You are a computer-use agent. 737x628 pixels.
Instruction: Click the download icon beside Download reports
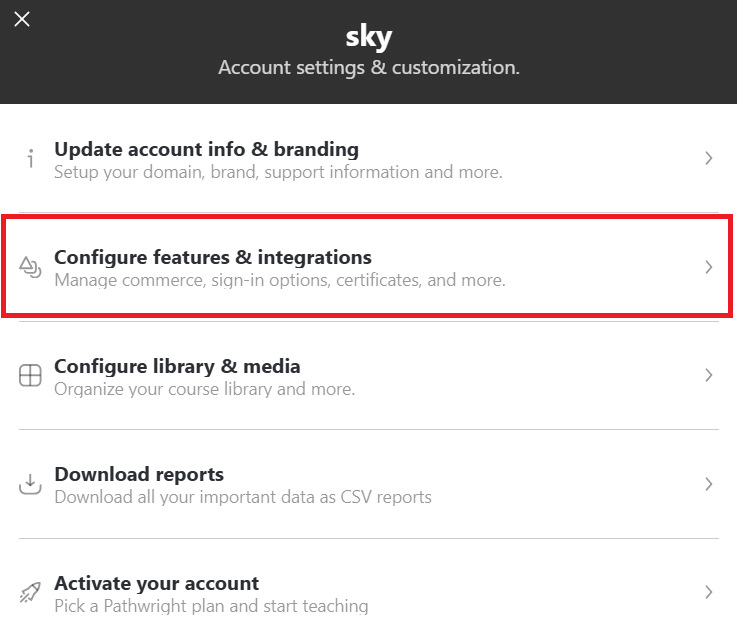30,484
